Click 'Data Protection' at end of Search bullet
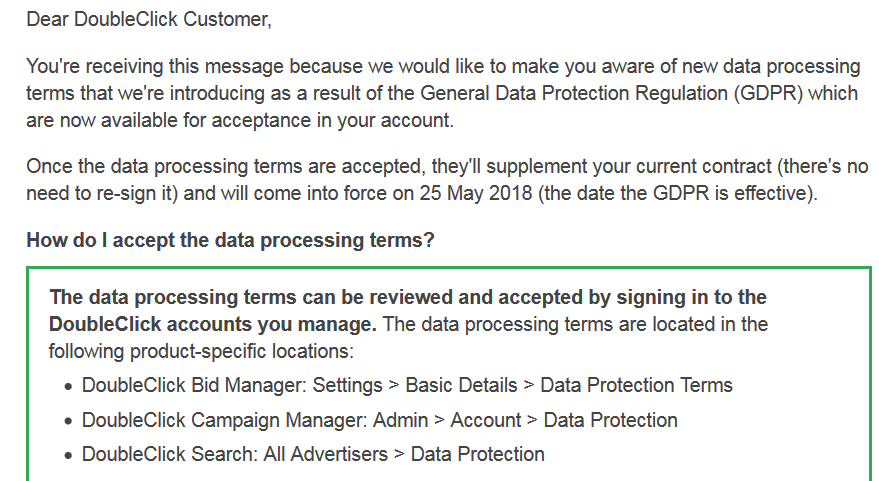This screenshot has width=879, height=481. click(x=478, y=454)
